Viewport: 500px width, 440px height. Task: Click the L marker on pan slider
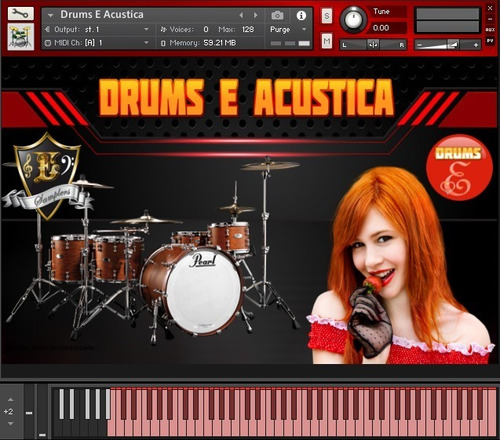click(x=345, y=45)
